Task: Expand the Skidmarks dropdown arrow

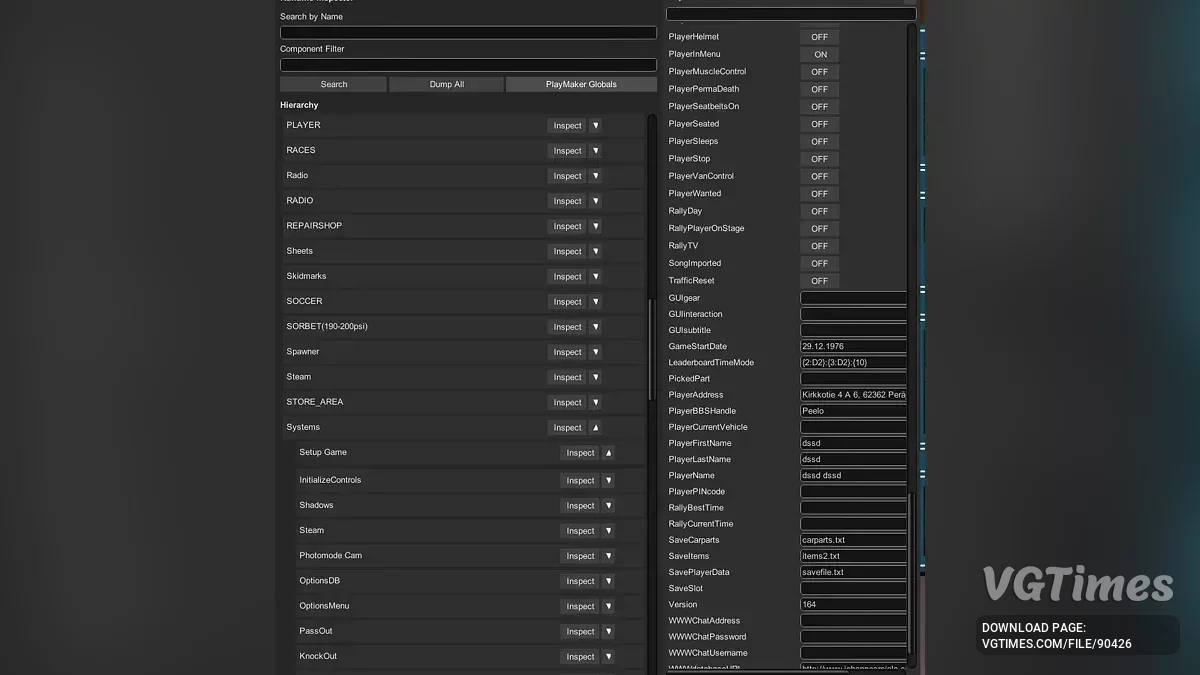Action: 596,276
